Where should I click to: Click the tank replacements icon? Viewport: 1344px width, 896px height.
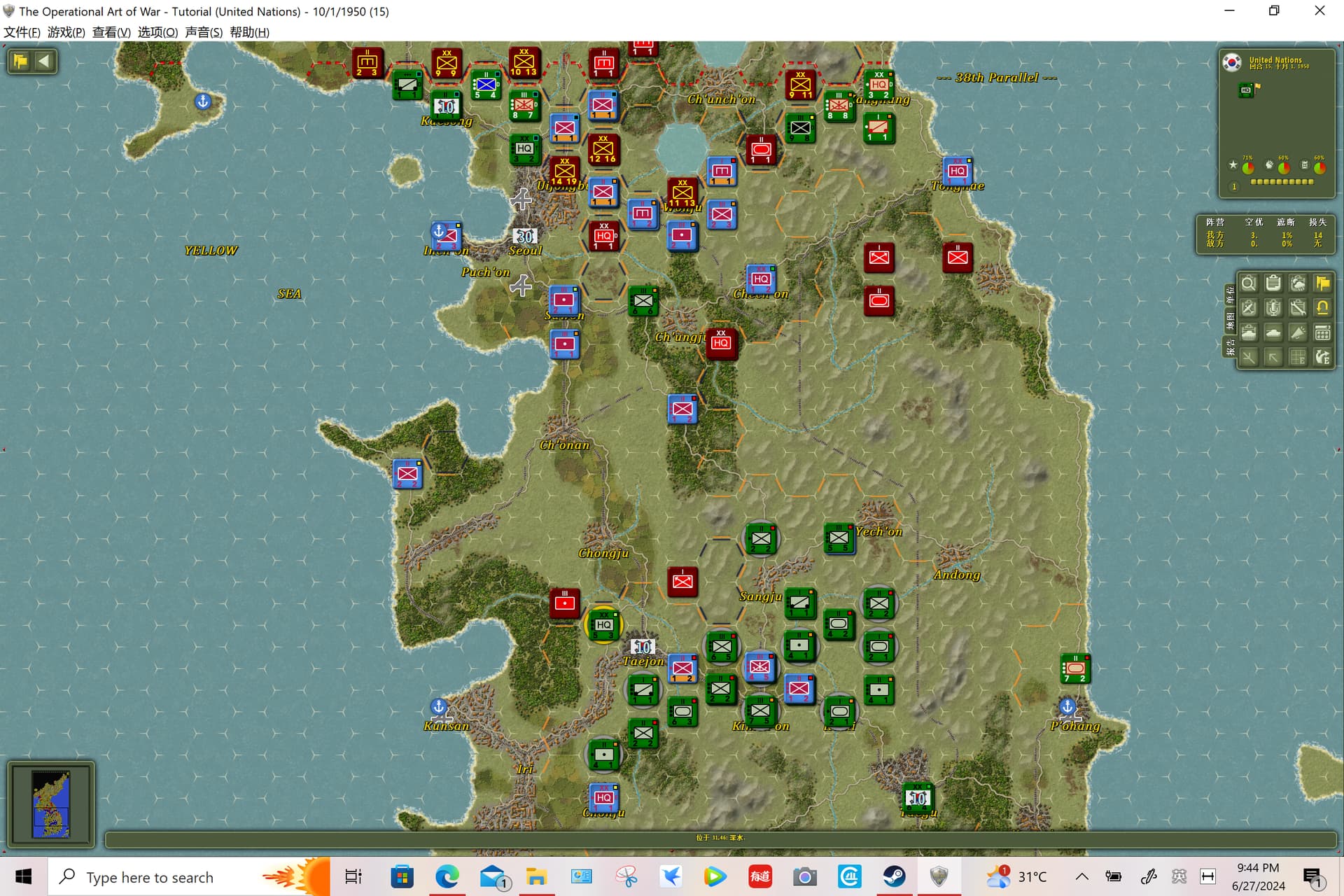coord(1273,332)
